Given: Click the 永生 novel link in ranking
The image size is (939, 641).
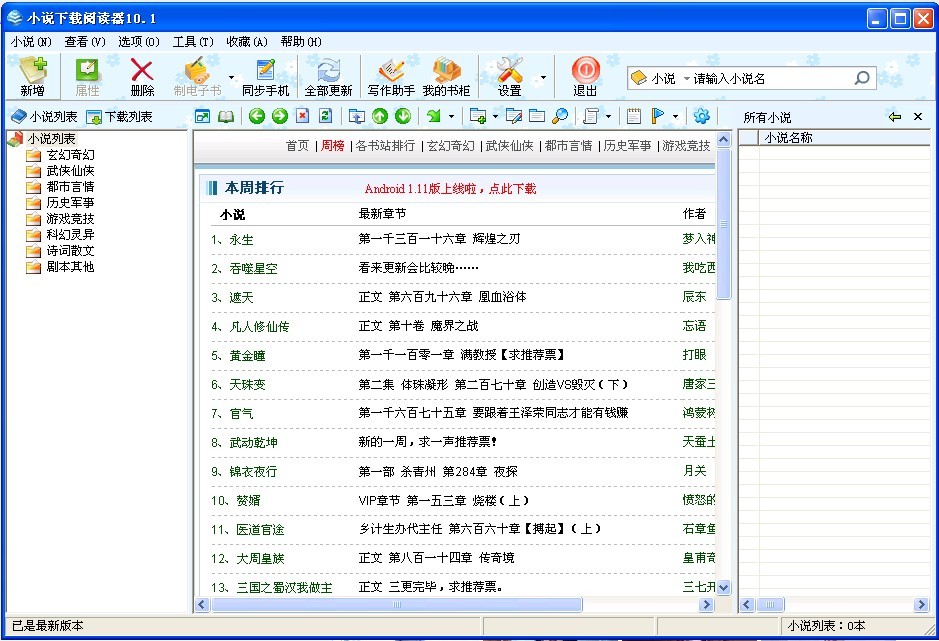Looking at the screenshot, I should [241, 240].
